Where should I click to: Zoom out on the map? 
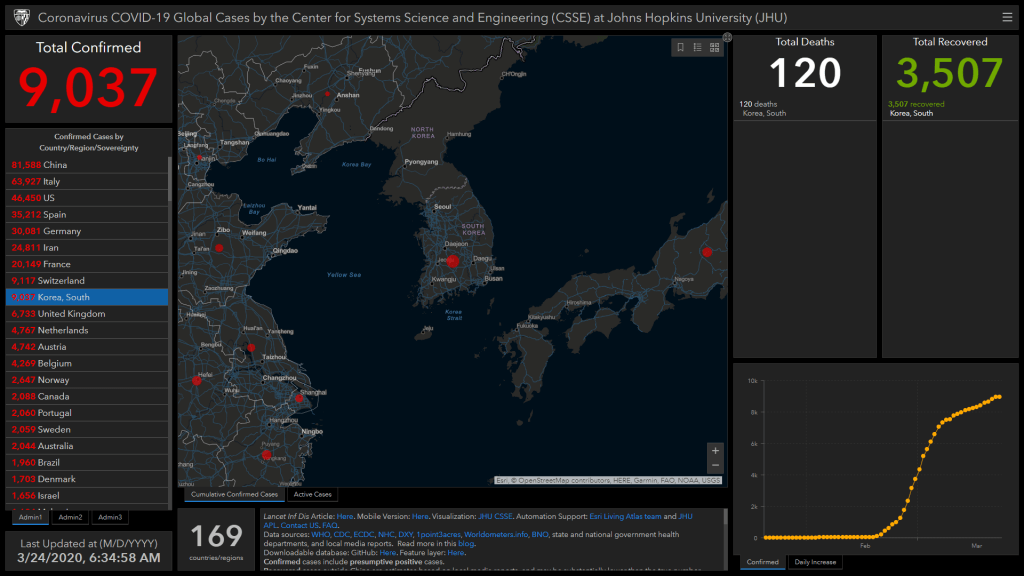[x=715, y=466]
